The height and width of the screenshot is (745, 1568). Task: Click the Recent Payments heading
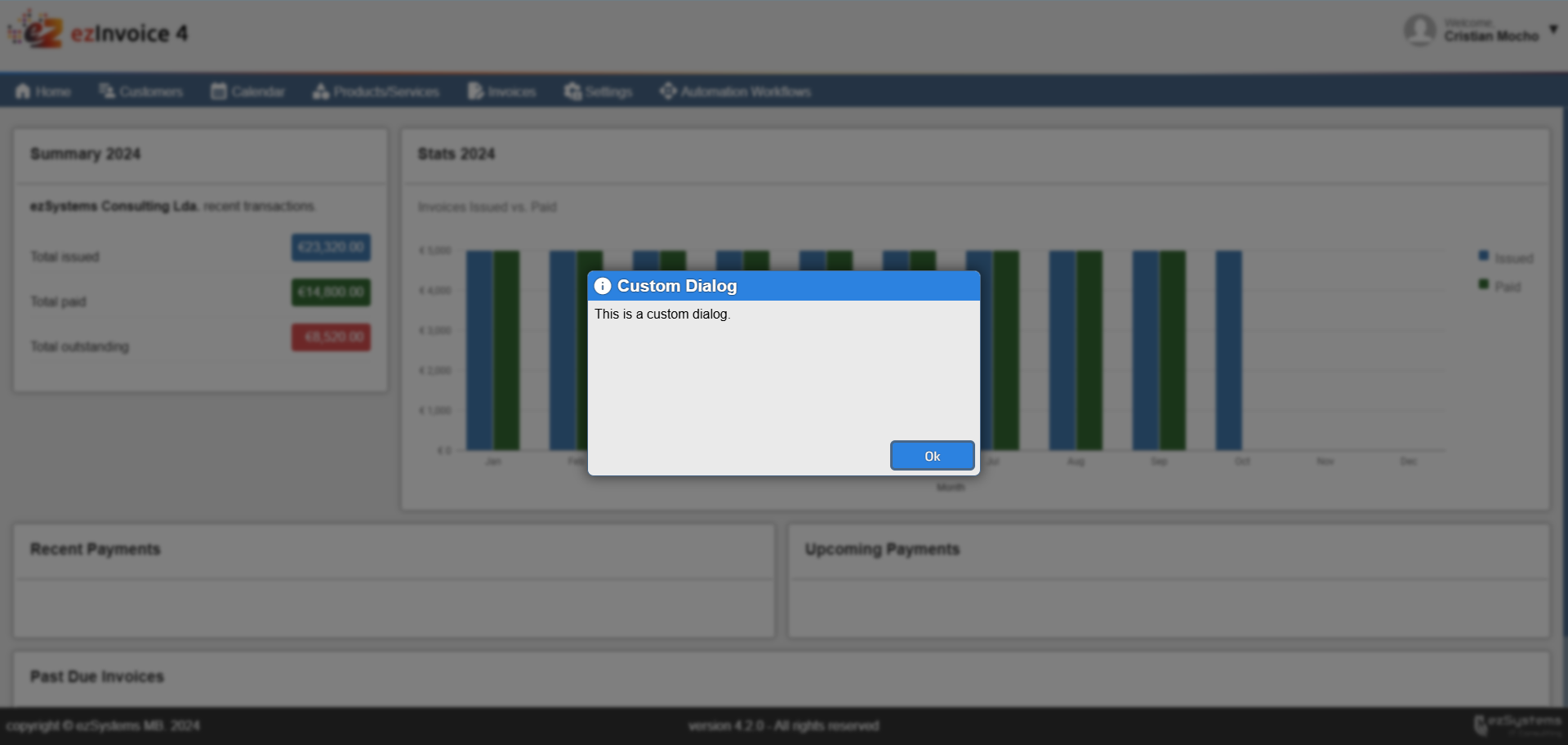(x=96, y=549)
